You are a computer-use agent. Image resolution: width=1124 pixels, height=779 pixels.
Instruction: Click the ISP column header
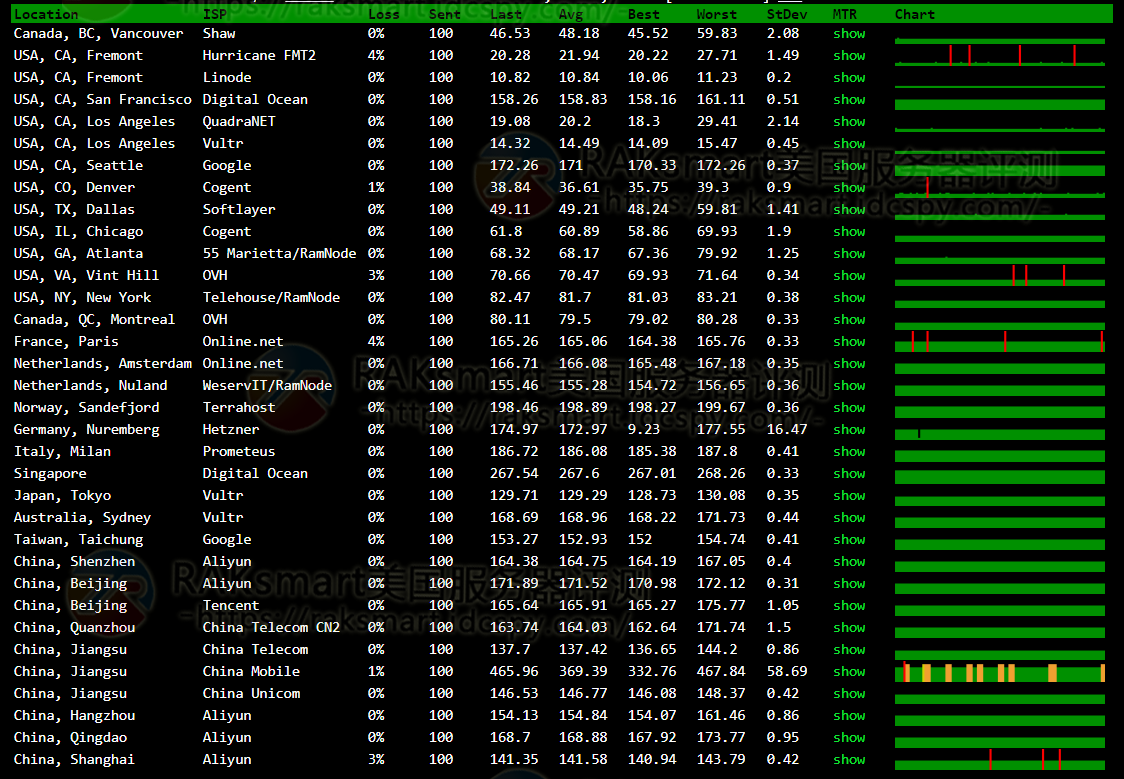[x=214, y=14]
